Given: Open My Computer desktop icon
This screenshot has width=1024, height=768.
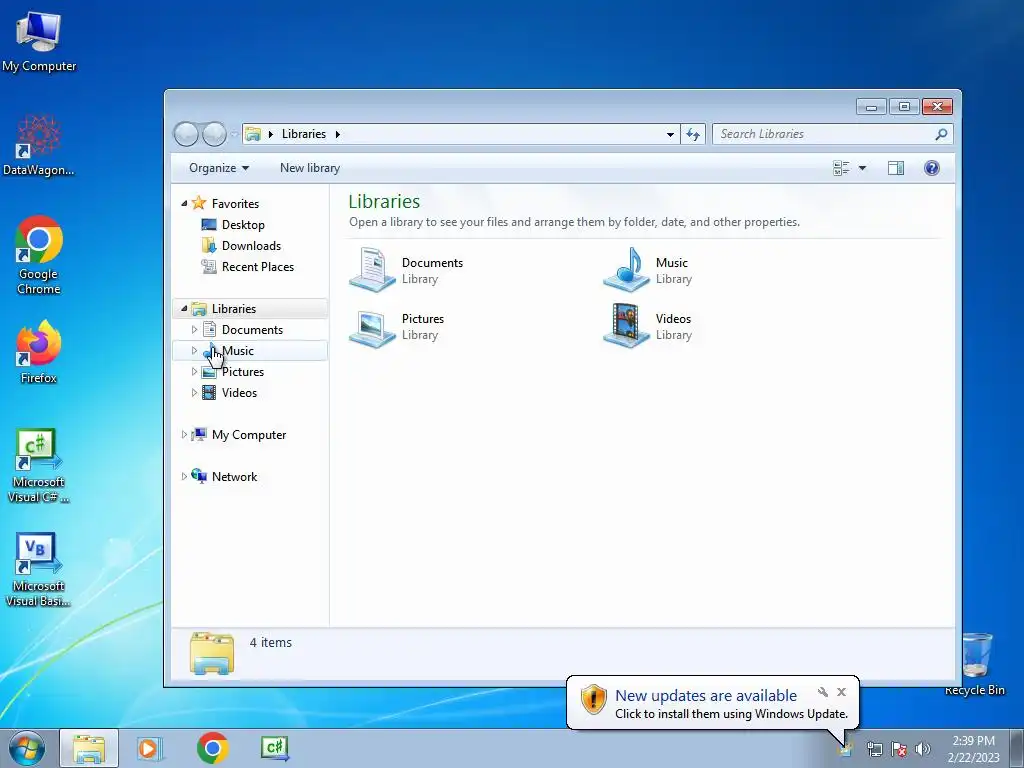Looking at the screenshot, I should pos(39,42).
